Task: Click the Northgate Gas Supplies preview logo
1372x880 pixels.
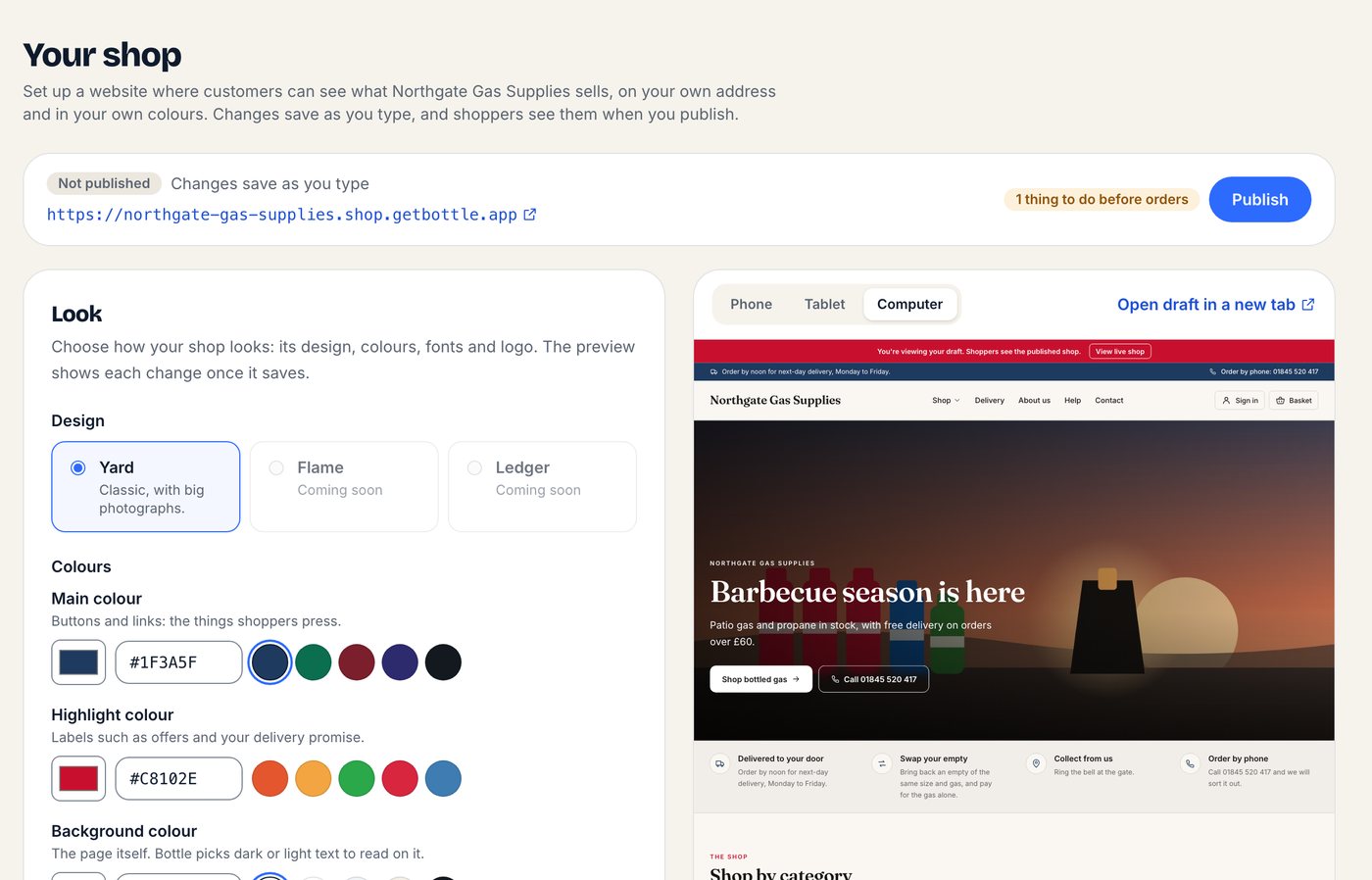Action: [x=775, y=400]
